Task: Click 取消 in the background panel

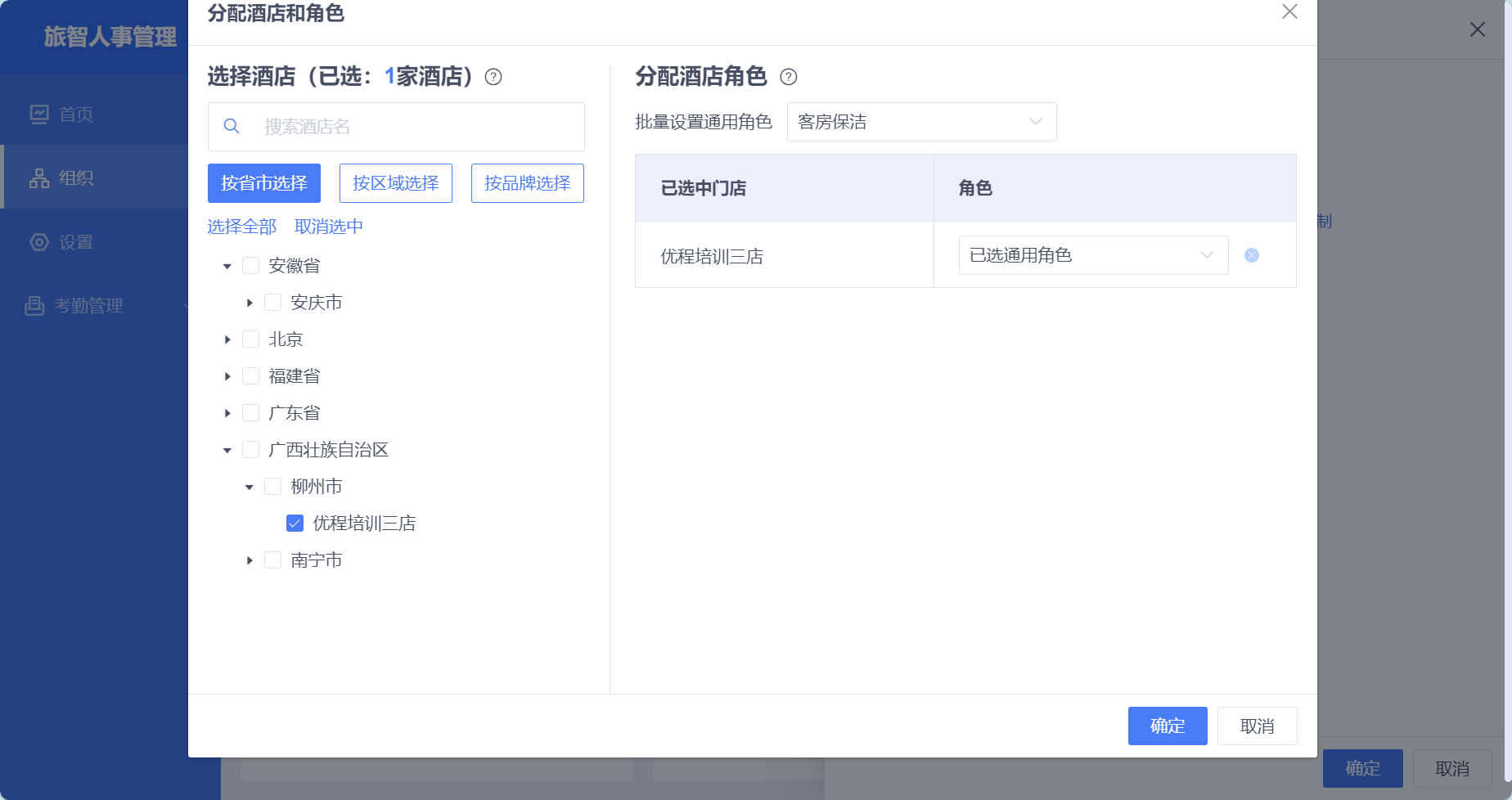Action: coord(1452,768)
